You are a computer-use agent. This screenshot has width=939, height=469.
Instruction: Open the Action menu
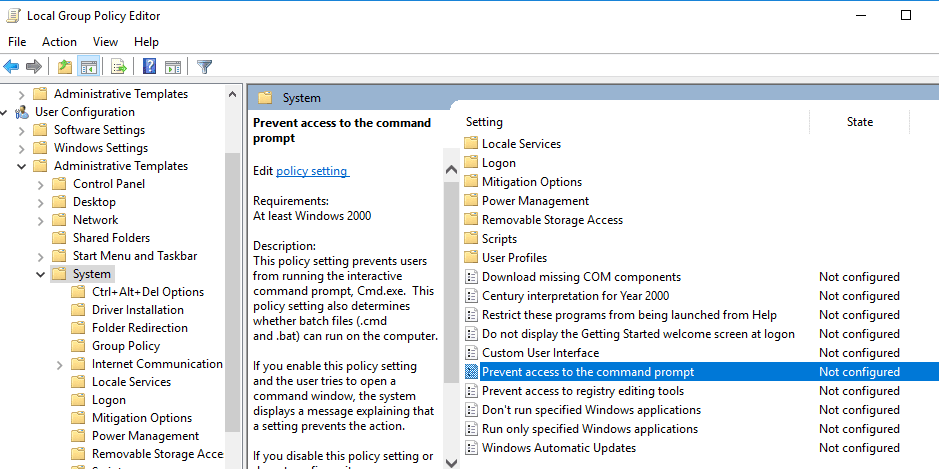click(59, 42)
